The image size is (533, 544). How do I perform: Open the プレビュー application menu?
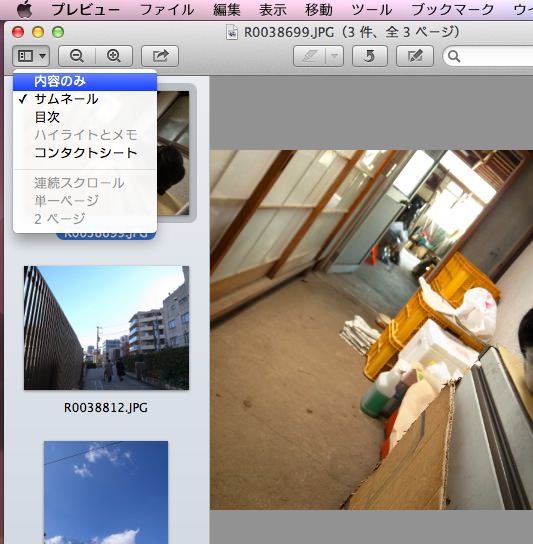point(86,9)
